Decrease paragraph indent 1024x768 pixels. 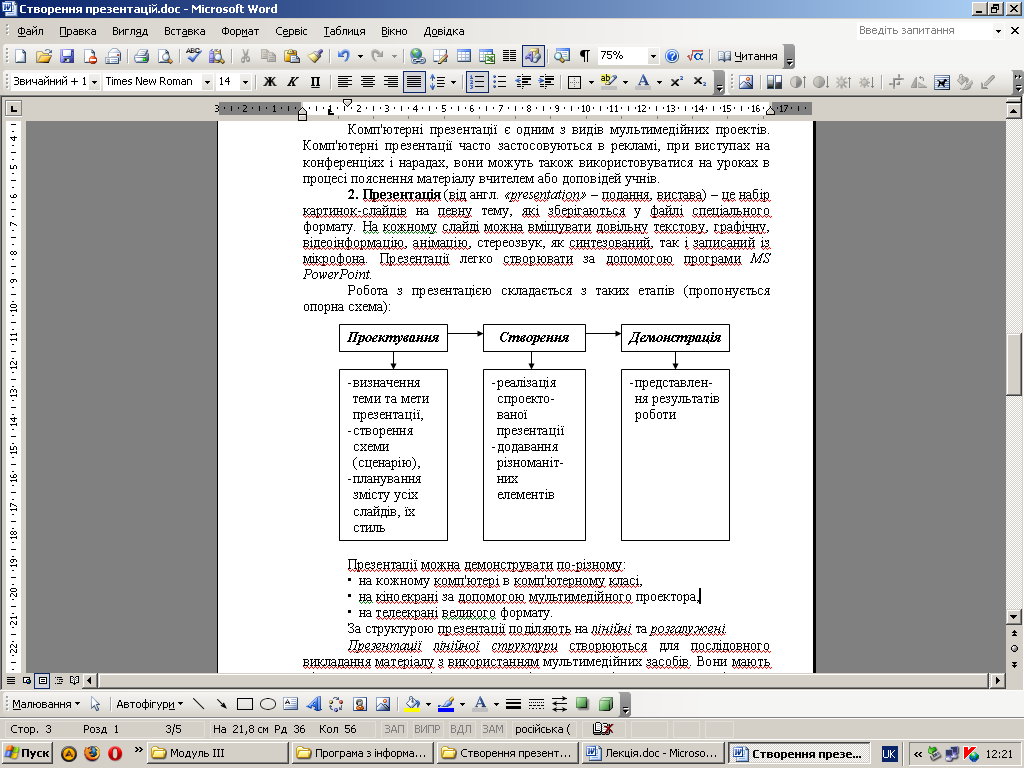coord(523,82)
